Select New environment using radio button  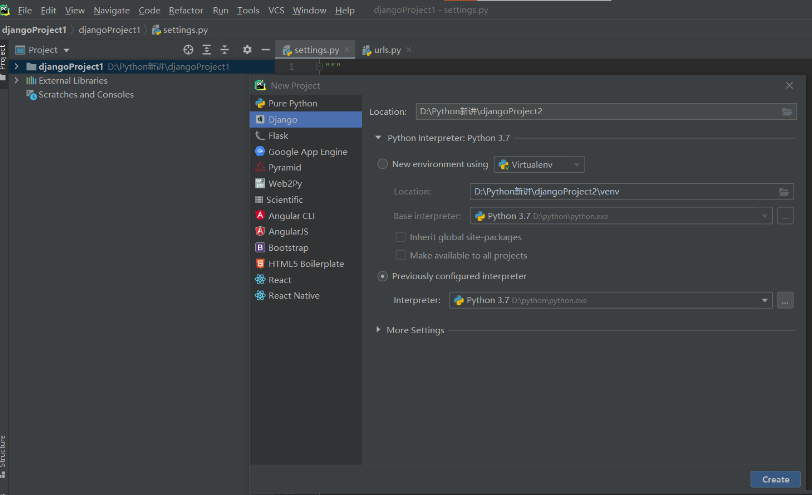pyautogui.click(x=382, y=164)
